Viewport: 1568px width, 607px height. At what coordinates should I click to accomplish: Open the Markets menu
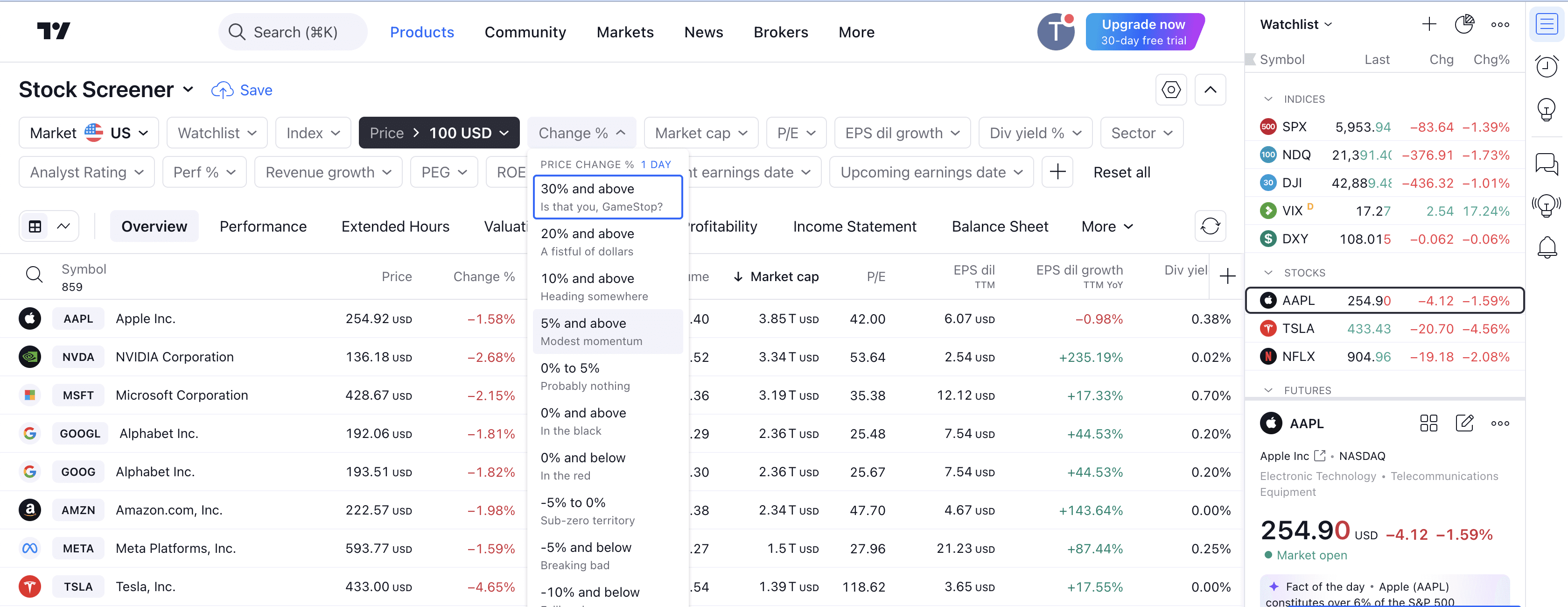pos(624,32)
